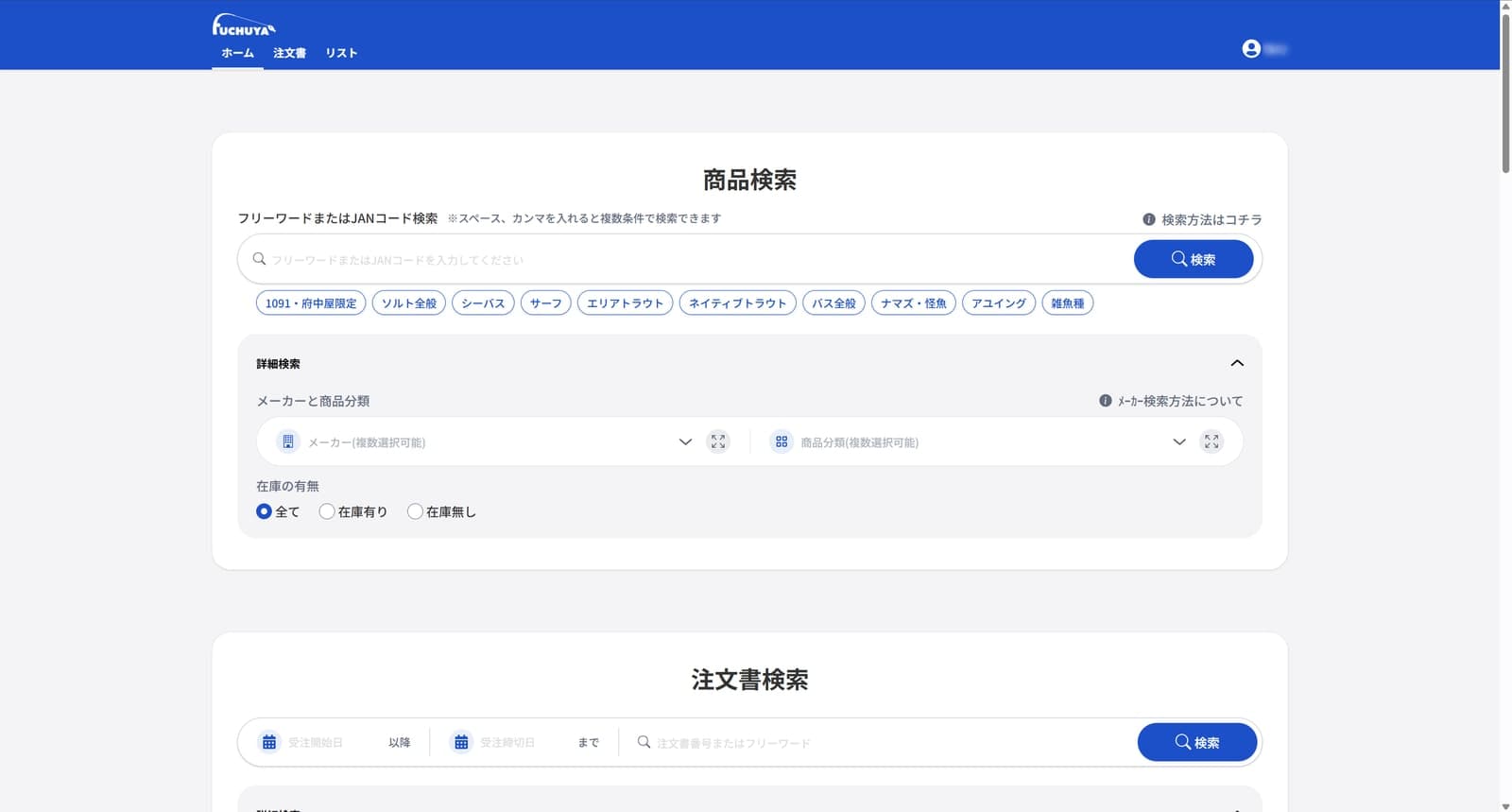The width and height of the screenshot is (1512, 812).
Task: Open the user account icon
Action: 1251,49
